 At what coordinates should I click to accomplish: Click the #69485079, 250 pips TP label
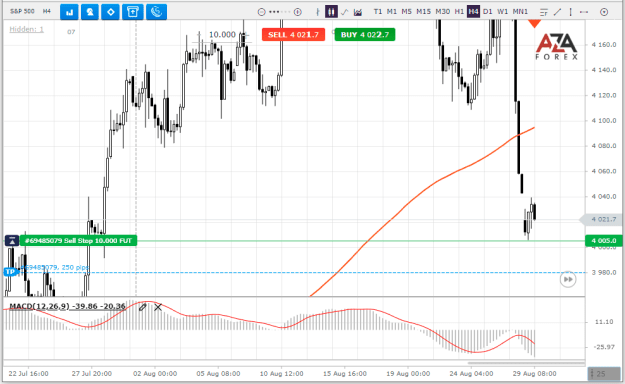[x=55, y=267]
